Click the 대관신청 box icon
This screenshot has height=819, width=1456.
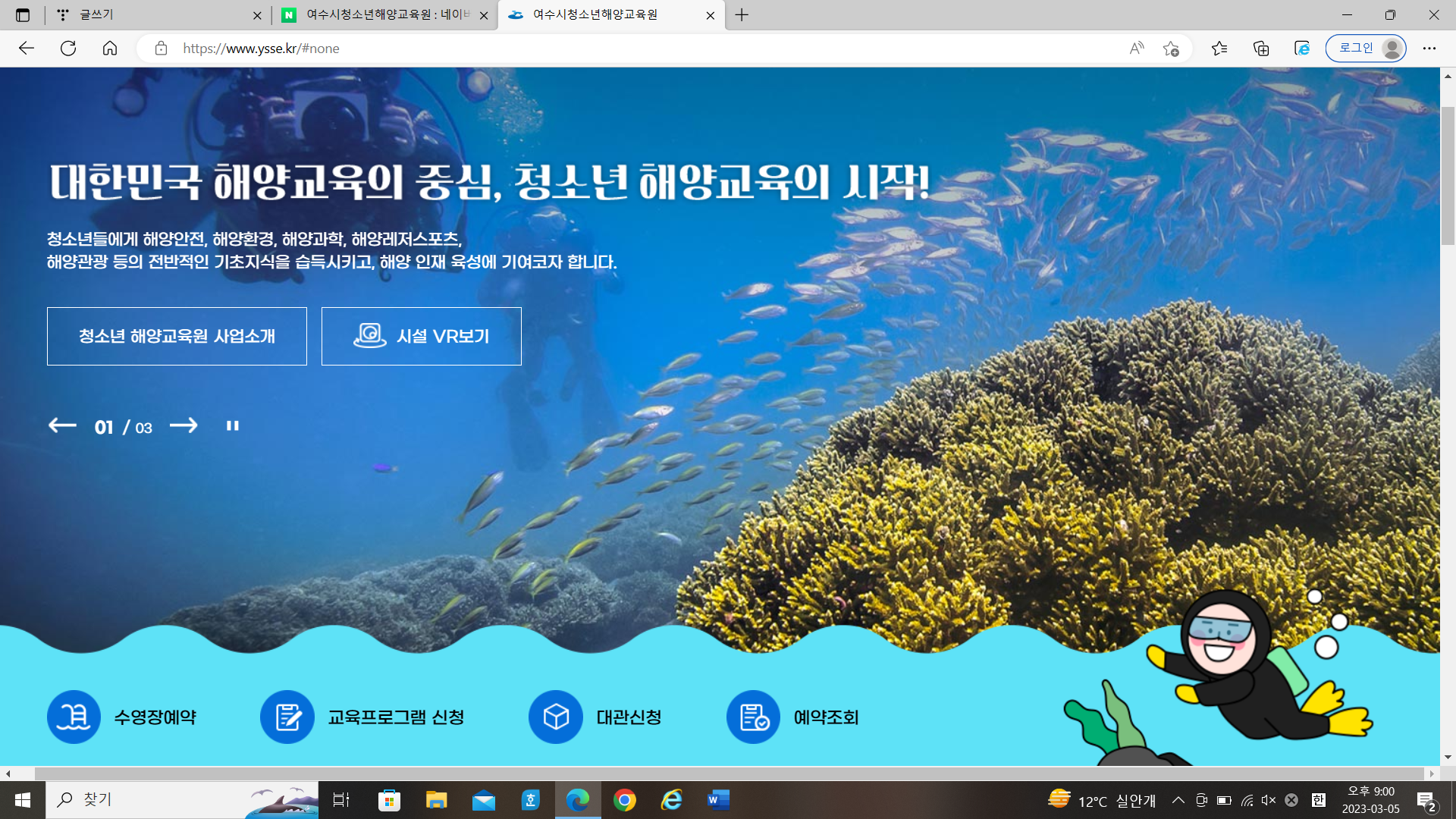click(x=556, y=717)
